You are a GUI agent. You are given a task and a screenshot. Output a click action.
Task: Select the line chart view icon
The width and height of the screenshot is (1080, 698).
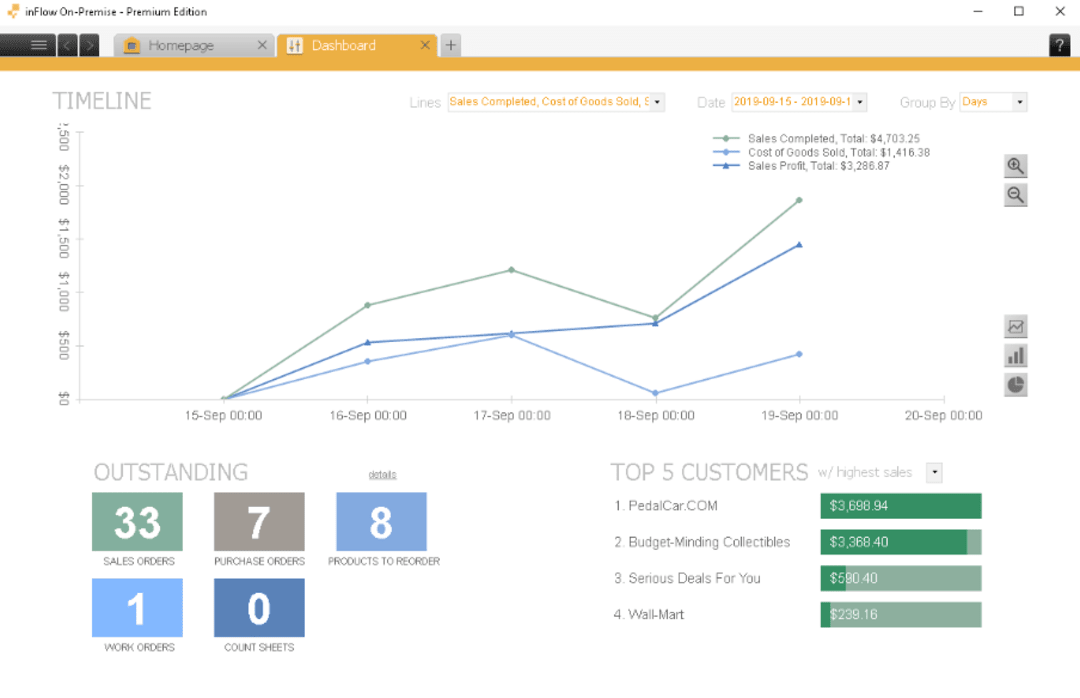click(x=1015, y=327)
